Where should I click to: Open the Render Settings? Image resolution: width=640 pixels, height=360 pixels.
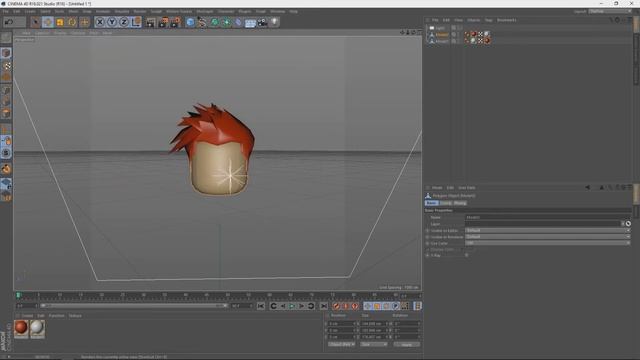(x=176, y=22)
